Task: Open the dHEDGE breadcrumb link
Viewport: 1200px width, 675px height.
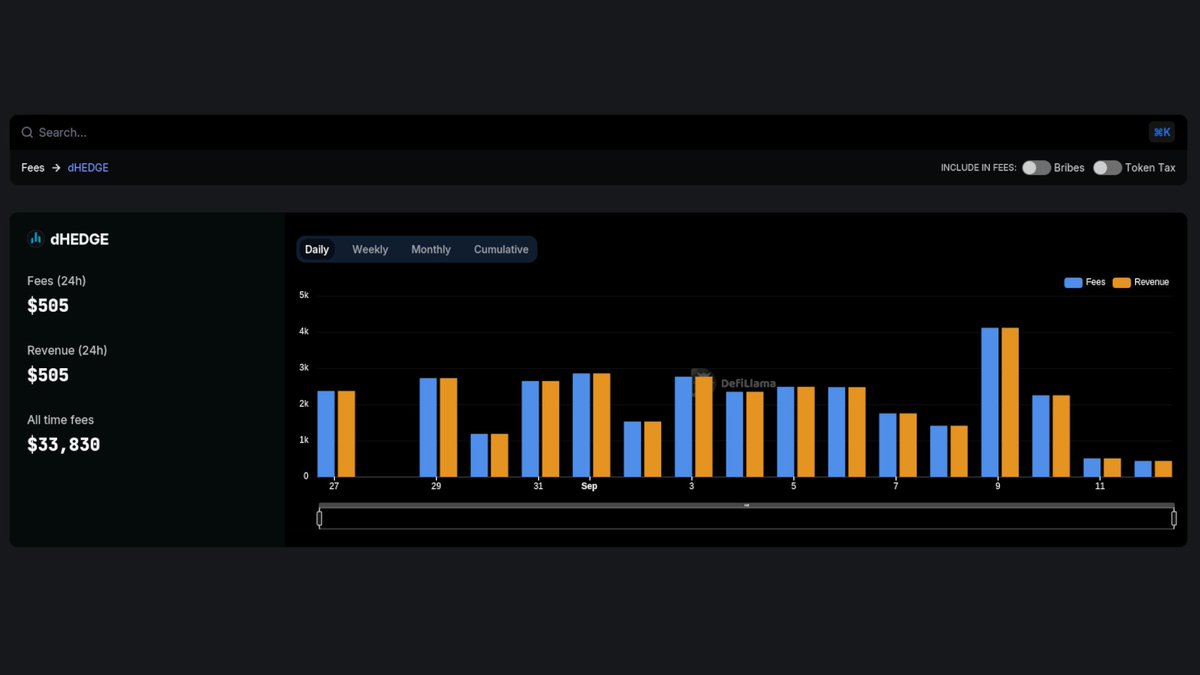Action: pyautogui.click(x=88, y=168)
